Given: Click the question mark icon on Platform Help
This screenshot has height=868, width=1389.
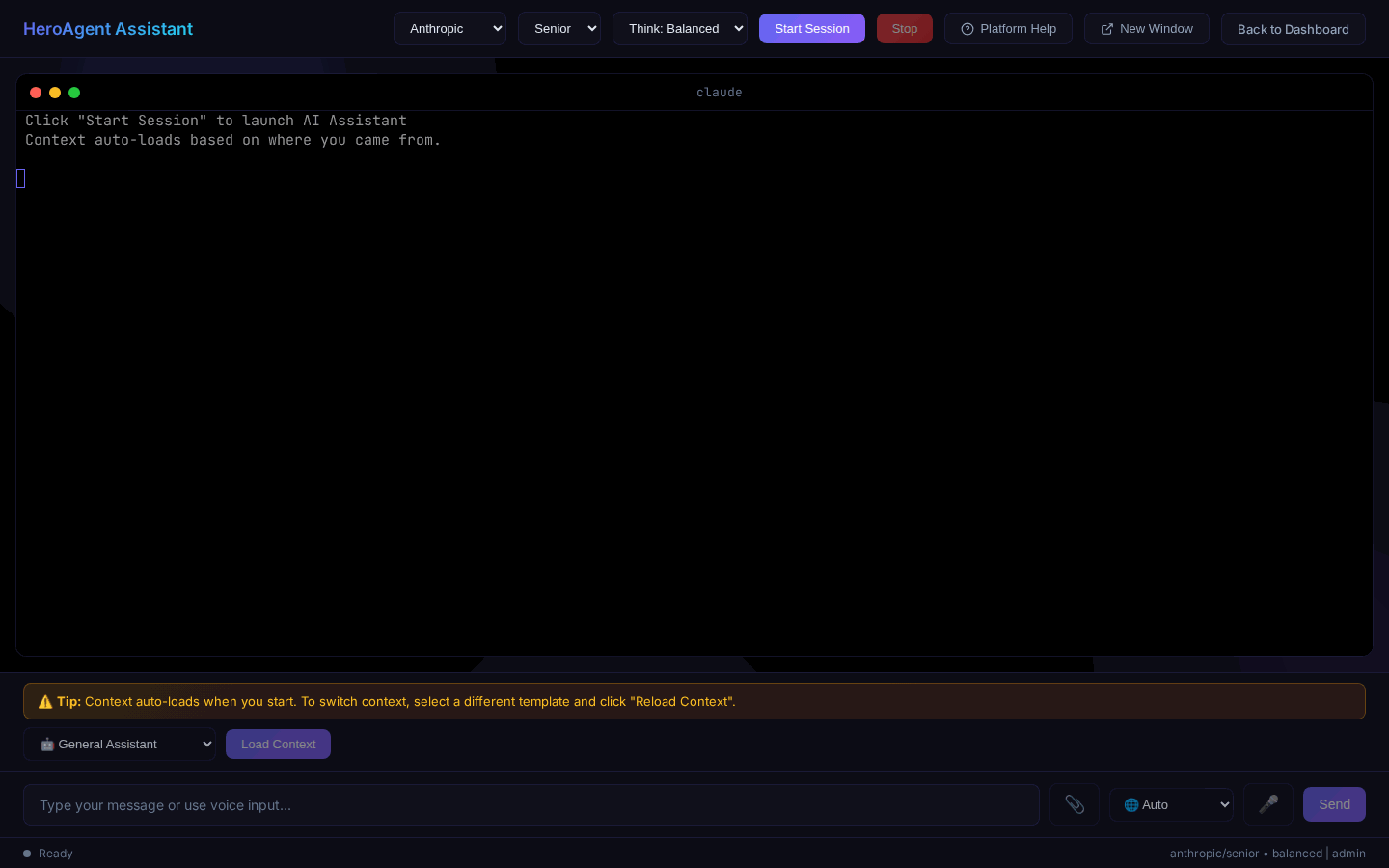Looking at the screenshot, I should (967, 29).
